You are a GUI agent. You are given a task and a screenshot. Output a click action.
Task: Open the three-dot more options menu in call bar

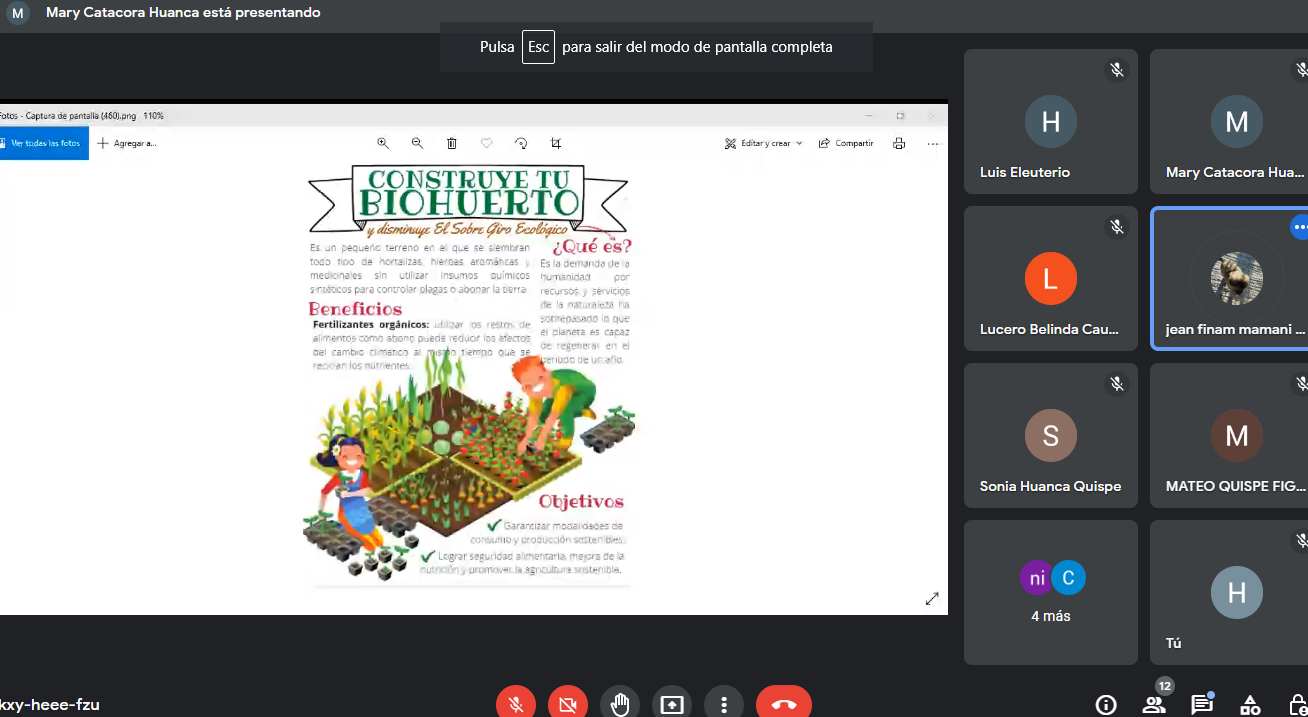pos(724,704)
